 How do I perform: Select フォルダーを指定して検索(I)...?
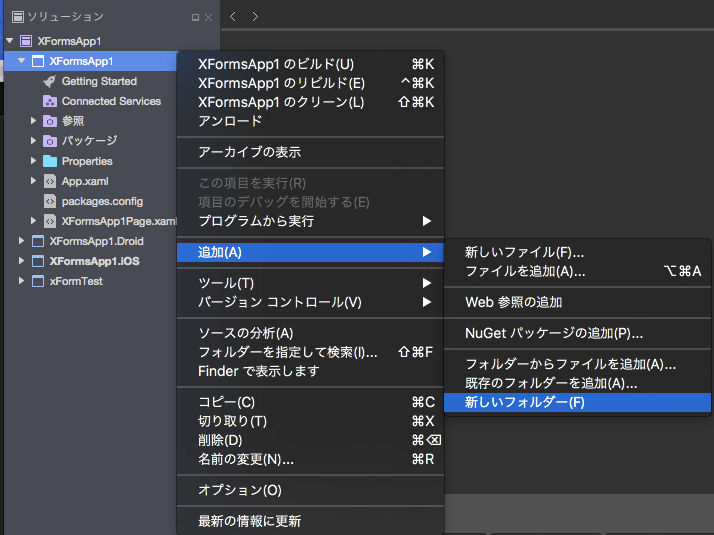point(310,352)
